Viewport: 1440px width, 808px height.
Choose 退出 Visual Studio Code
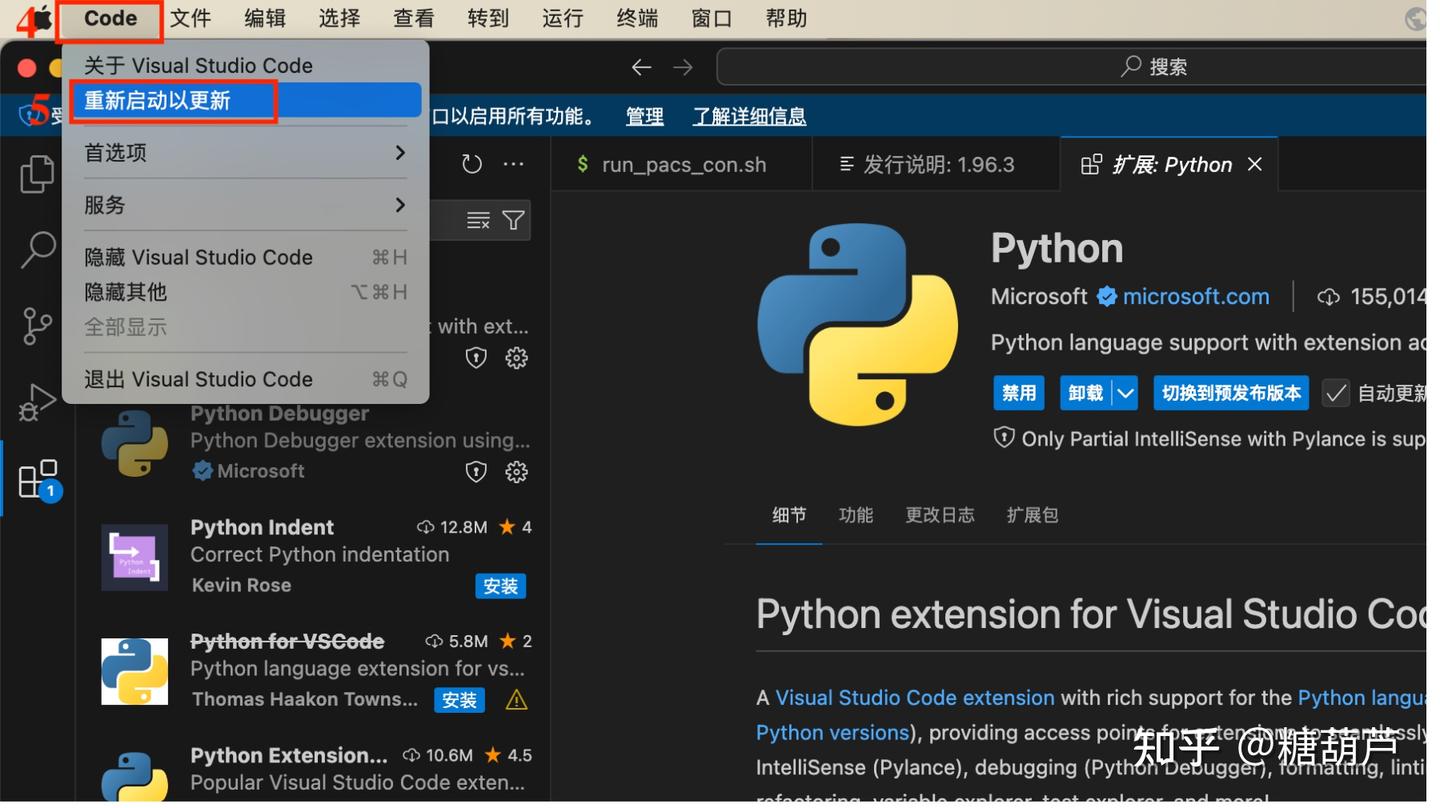pyautogui.click(x=244, y=379)
